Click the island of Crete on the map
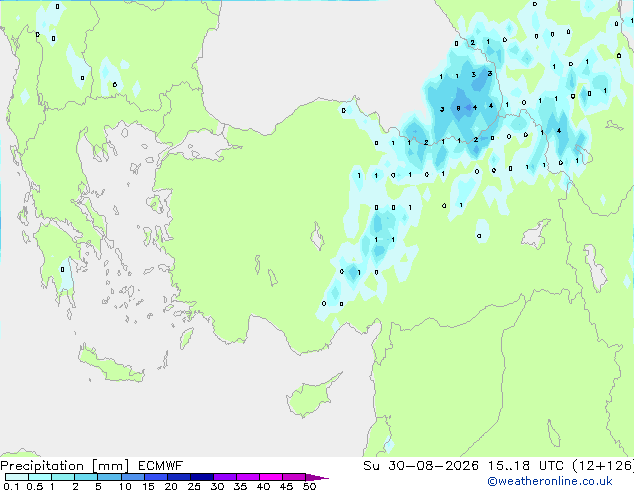The height and width of the screenshot is (490, 634). click(x=111, y=364)
